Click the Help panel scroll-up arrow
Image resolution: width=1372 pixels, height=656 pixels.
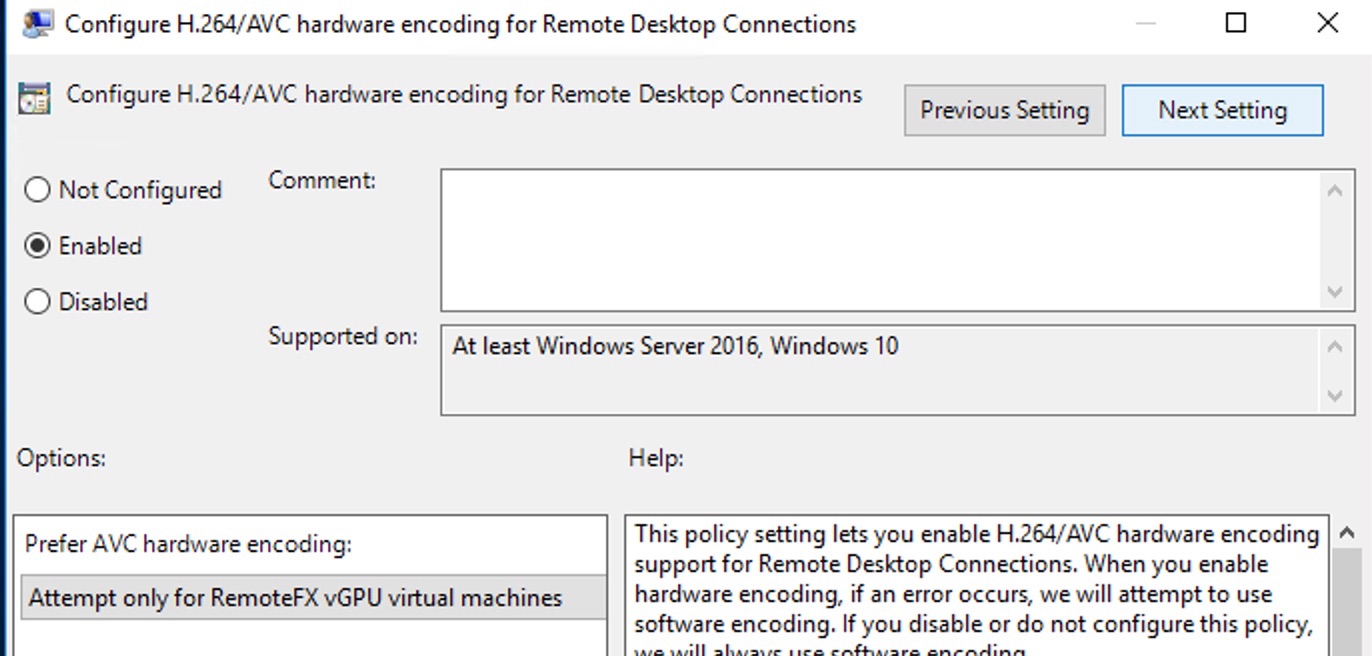pyautogui.click(x=1345, y=531)
